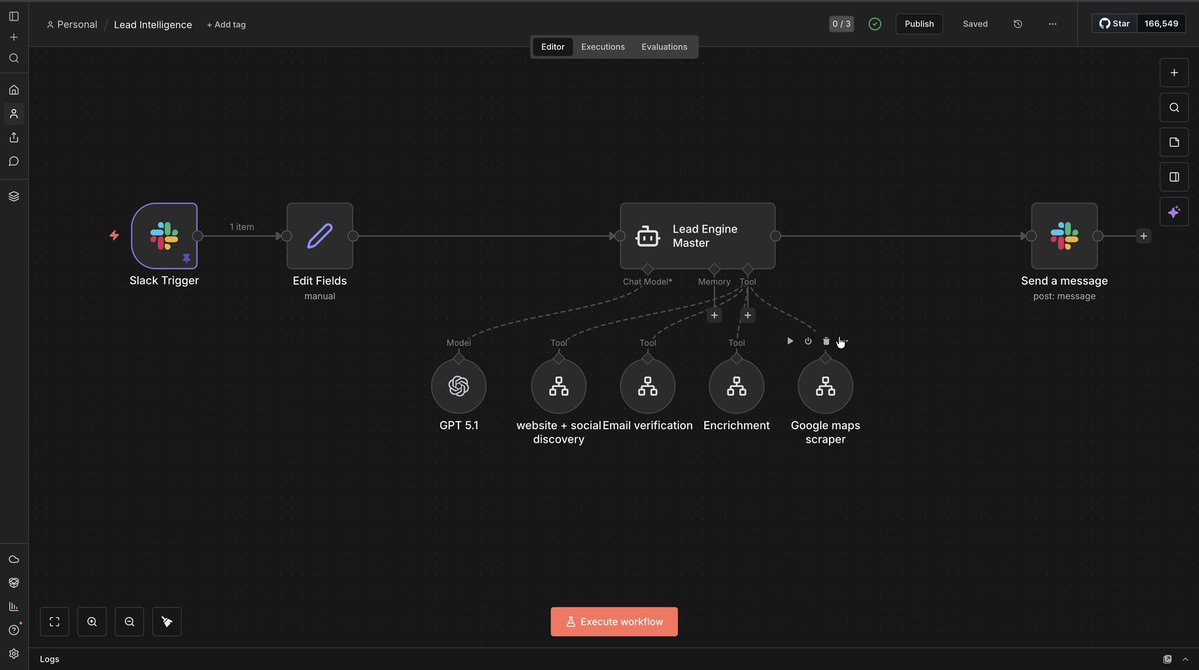Screen dimensions: 1199x670
Task: Switch to the Executions tab
Action: tap(603, 47)
